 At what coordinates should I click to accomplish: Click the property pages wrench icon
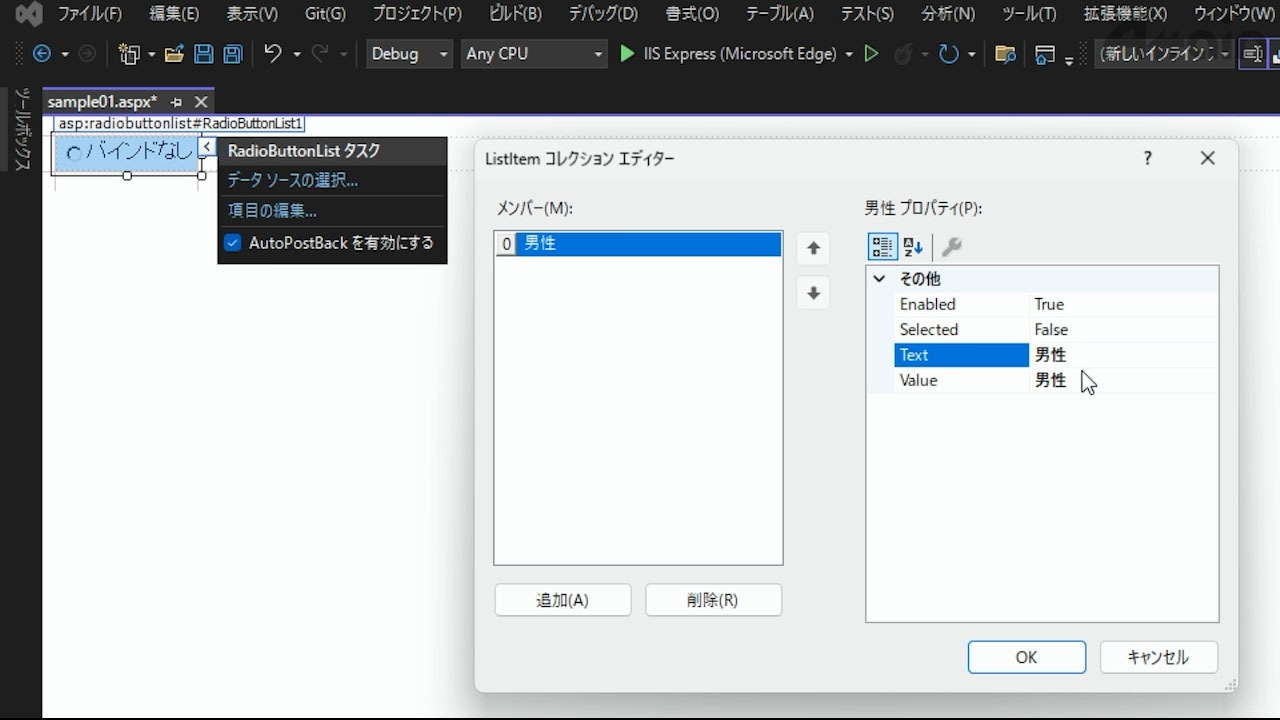(951, 247)
